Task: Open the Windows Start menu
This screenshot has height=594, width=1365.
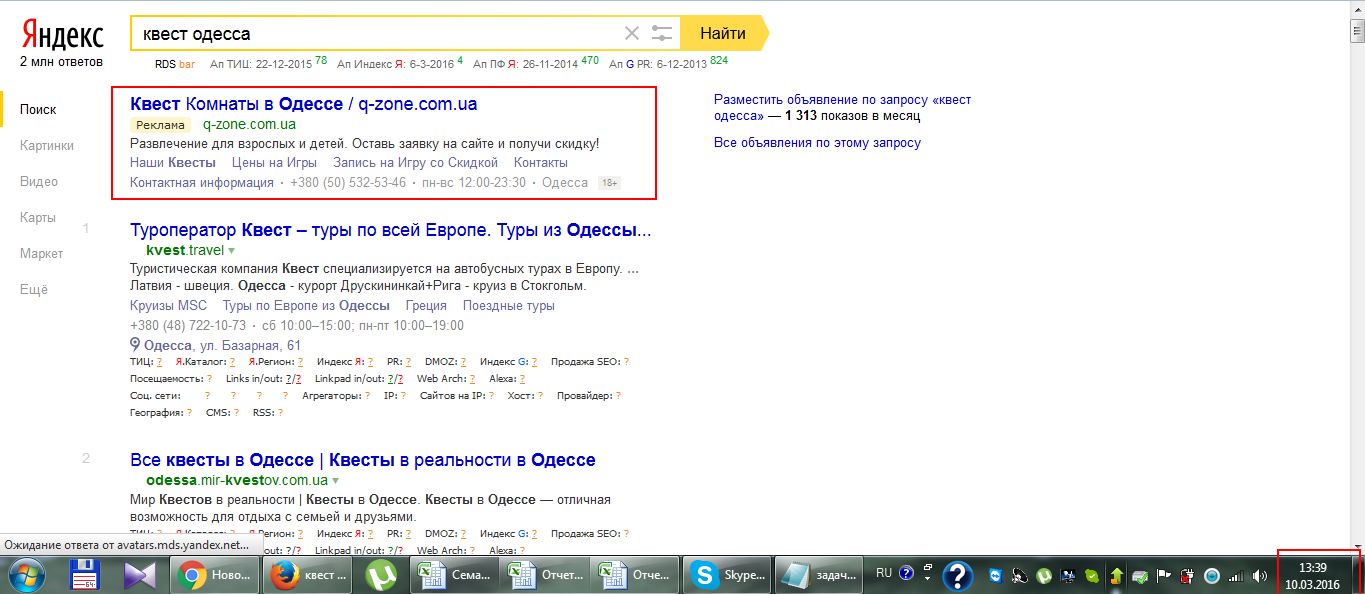Action: 28,575
